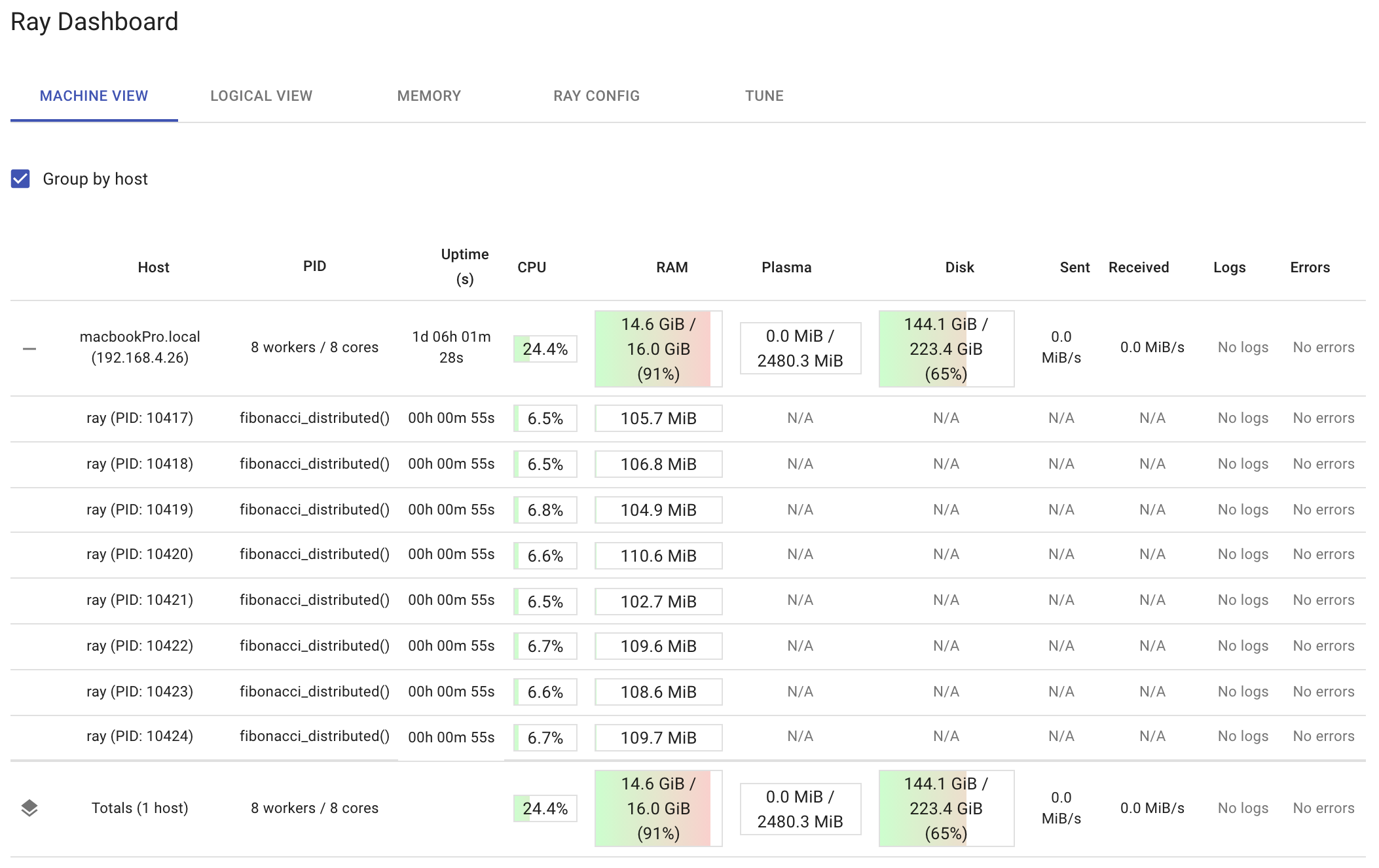The image size is (1379, 868).
Task: Click the host RAM usage bar 91%
Action: click(x=659, y=349)
